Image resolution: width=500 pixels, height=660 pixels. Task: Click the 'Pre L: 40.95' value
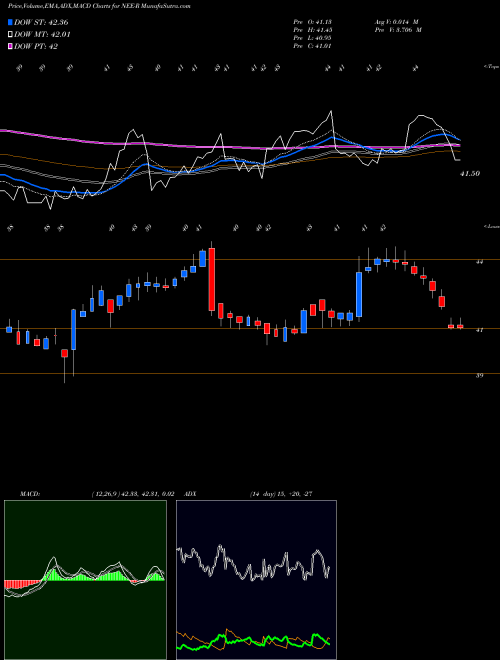coord(313,38)
